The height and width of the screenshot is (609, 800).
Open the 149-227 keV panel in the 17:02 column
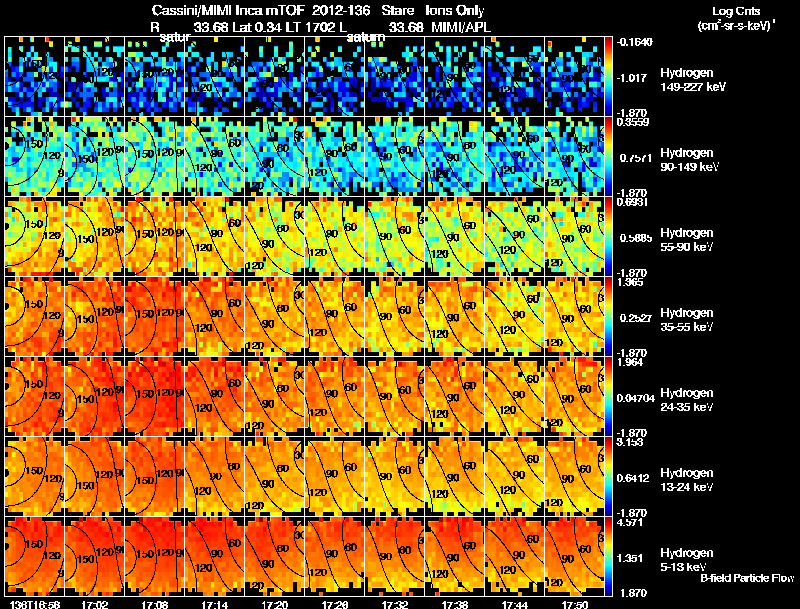click(x=94, y=77)
